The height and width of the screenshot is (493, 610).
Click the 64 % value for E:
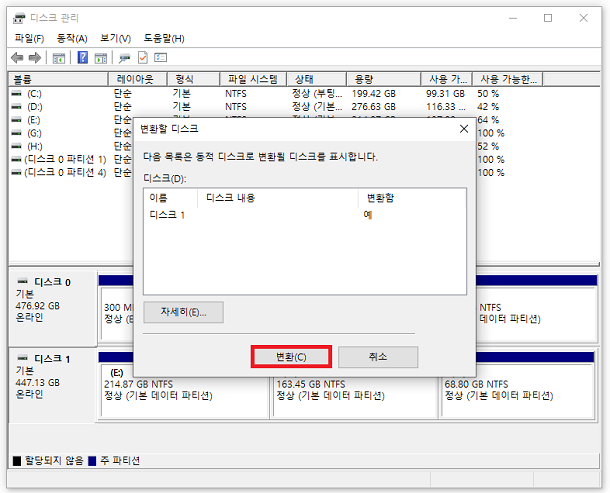(x=488, y=120)
